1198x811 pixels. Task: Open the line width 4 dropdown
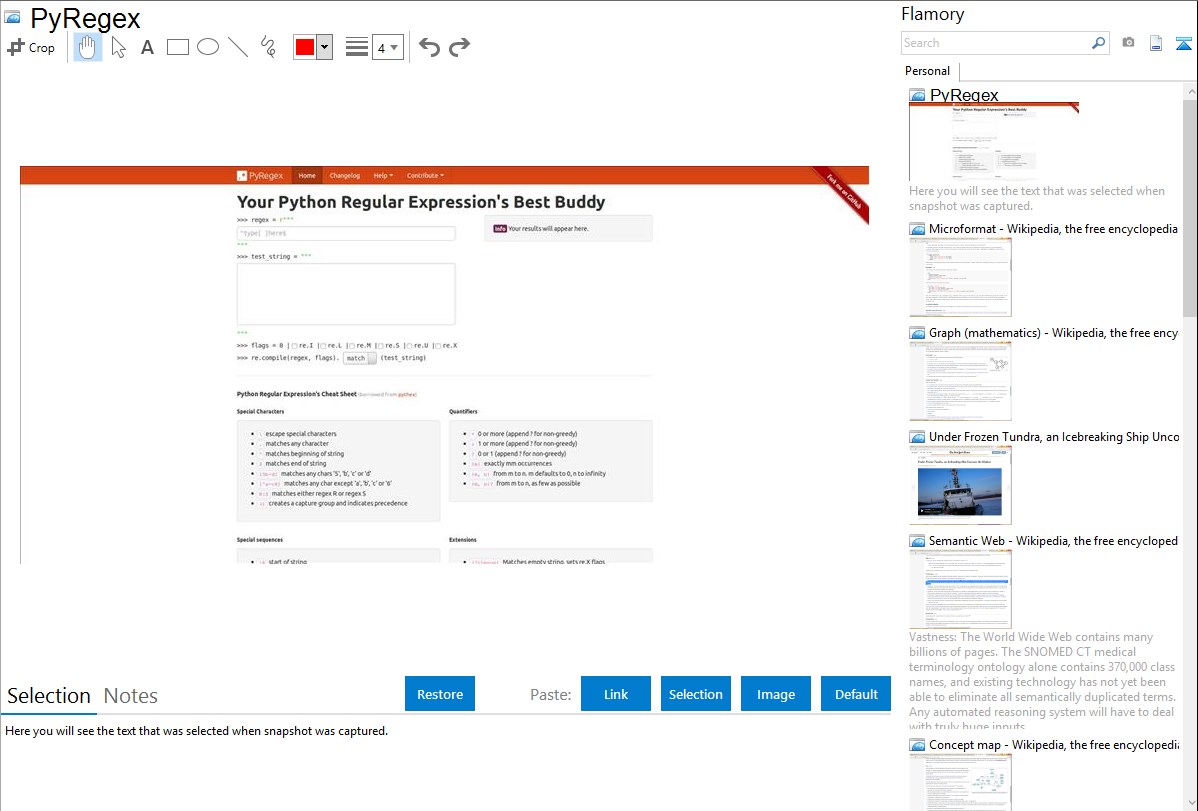tap(388, 48)
